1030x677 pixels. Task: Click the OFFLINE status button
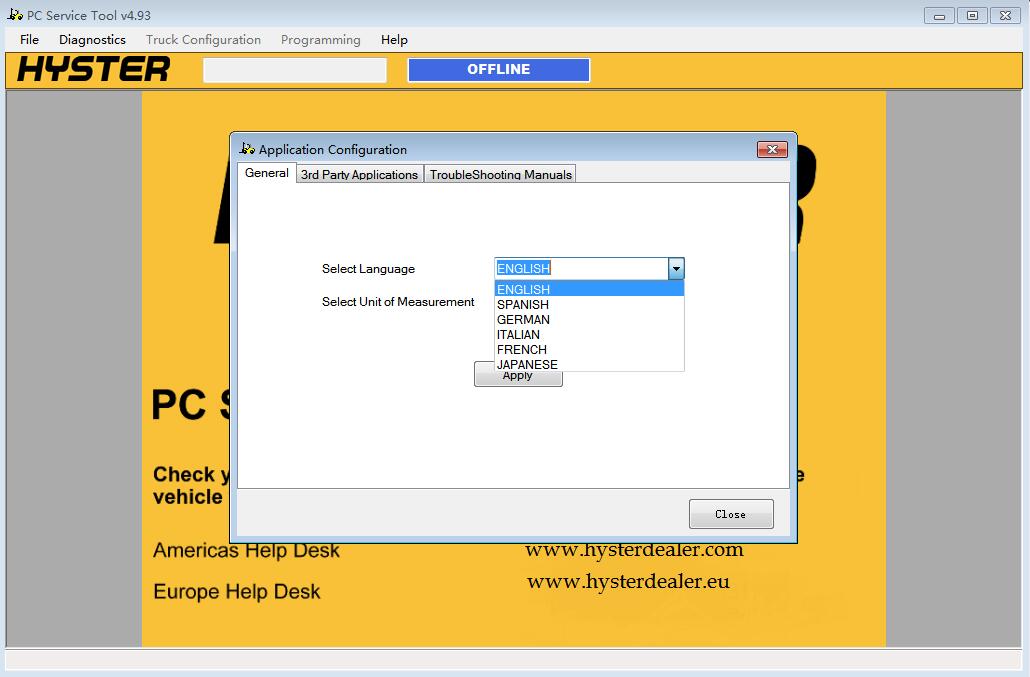[498, 69]
